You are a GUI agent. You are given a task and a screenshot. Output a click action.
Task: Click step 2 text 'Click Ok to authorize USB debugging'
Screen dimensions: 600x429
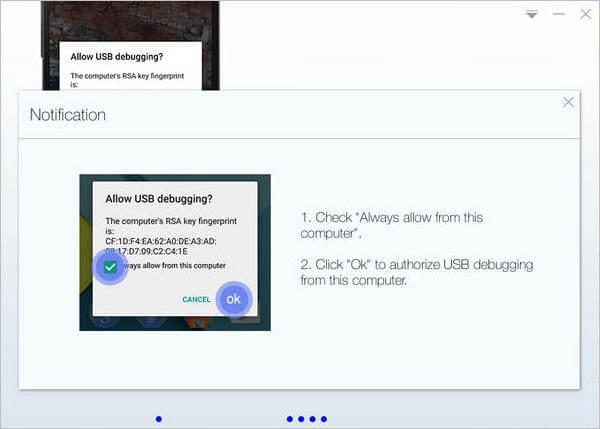(x=417, y=272)
